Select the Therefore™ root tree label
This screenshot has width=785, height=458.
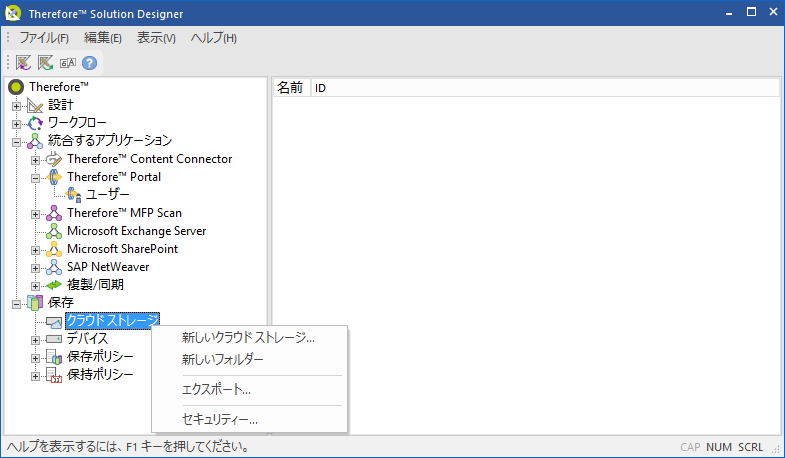[59, 87]
